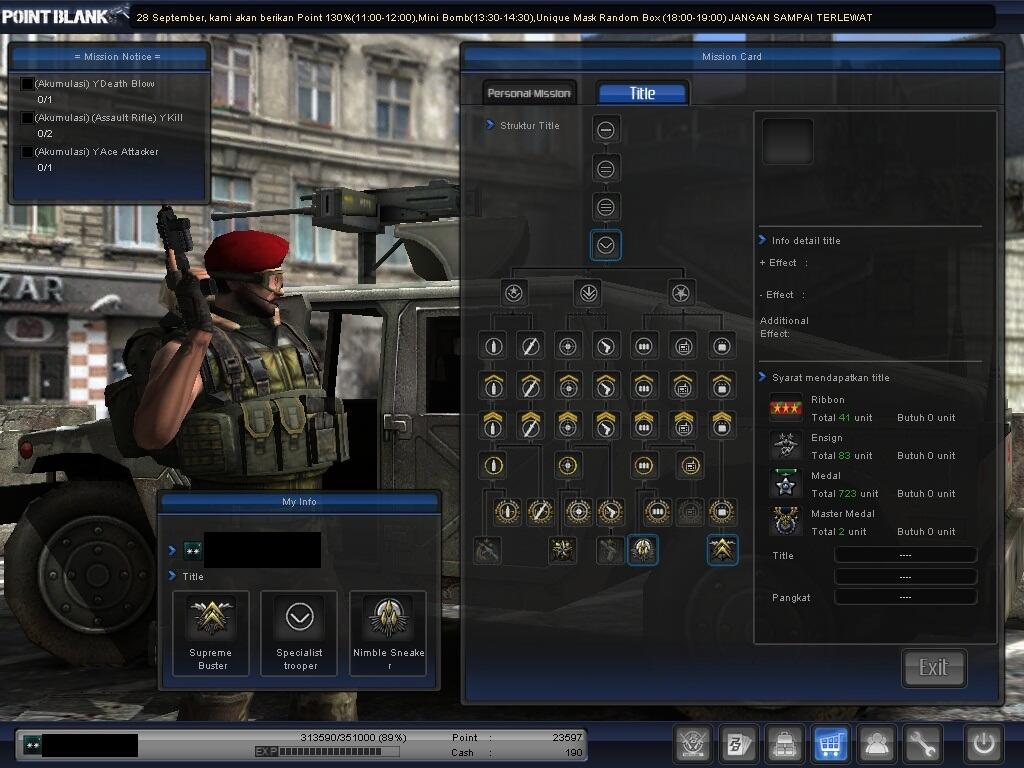Viewport: 1024px width, 768px height.
Task: Select plain crosshair title without chevron
Action: pyautogui.click(x=568, y=347)
